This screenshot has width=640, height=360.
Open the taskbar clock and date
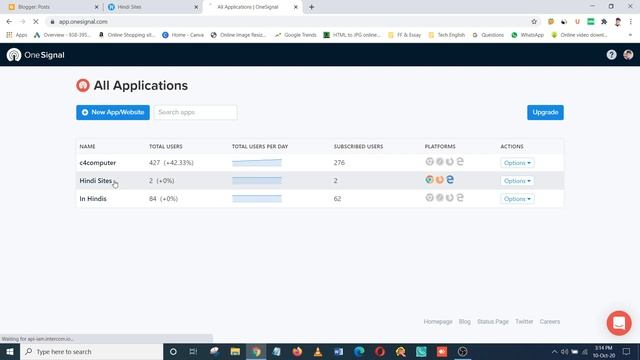coord(604,351)
